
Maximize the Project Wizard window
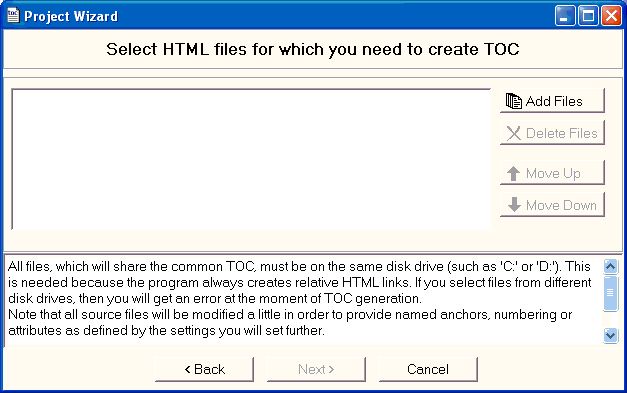(588, 16)
